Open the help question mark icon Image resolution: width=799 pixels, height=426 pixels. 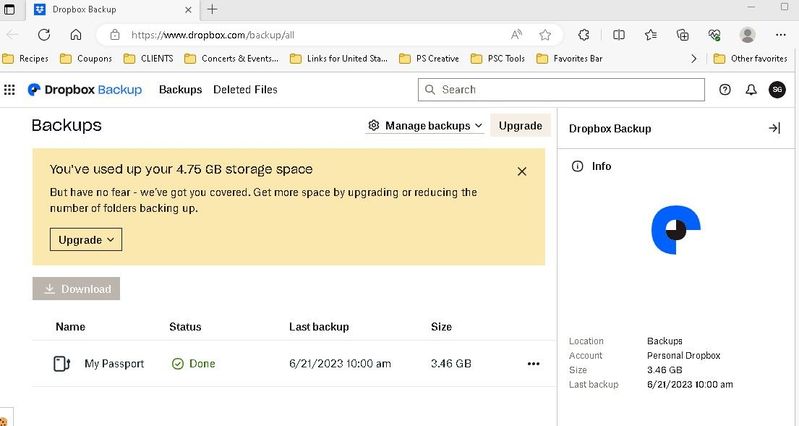click(725, 90)
